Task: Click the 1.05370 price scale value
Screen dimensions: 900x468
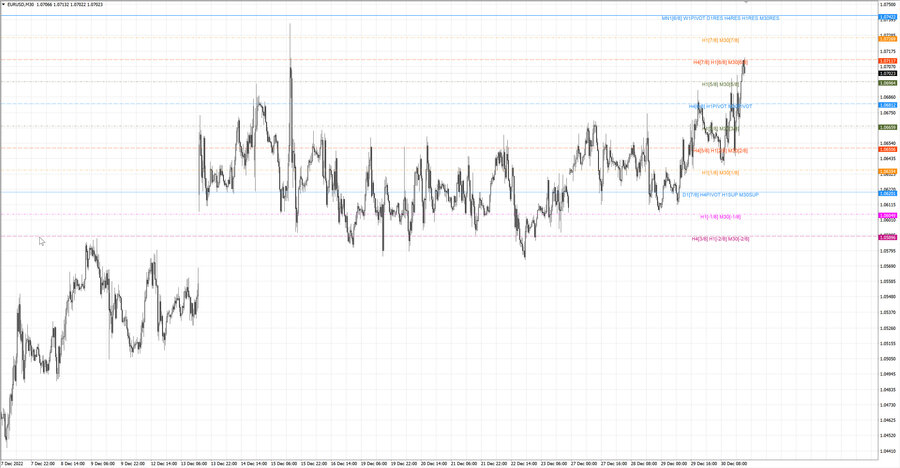Action: click(888, 312)
